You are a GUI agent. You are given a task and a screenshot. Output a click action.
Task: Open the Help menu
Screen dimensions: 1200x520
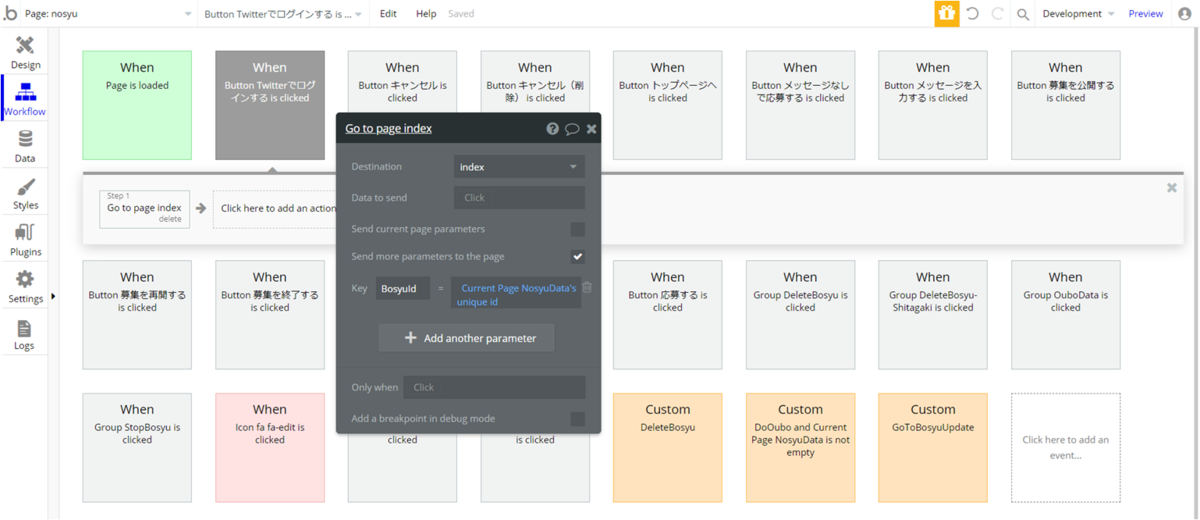[x=426, y=14]
